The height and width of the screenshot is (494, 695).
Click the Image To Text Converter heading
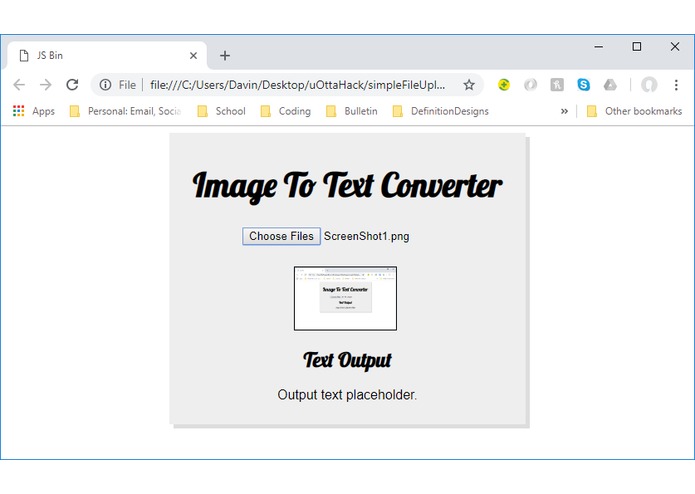point(347,186)
